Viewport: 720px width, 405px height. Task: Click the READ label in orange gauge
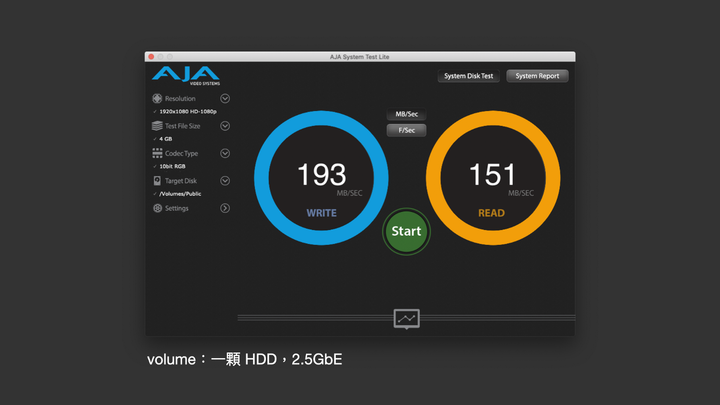(491, 213)
